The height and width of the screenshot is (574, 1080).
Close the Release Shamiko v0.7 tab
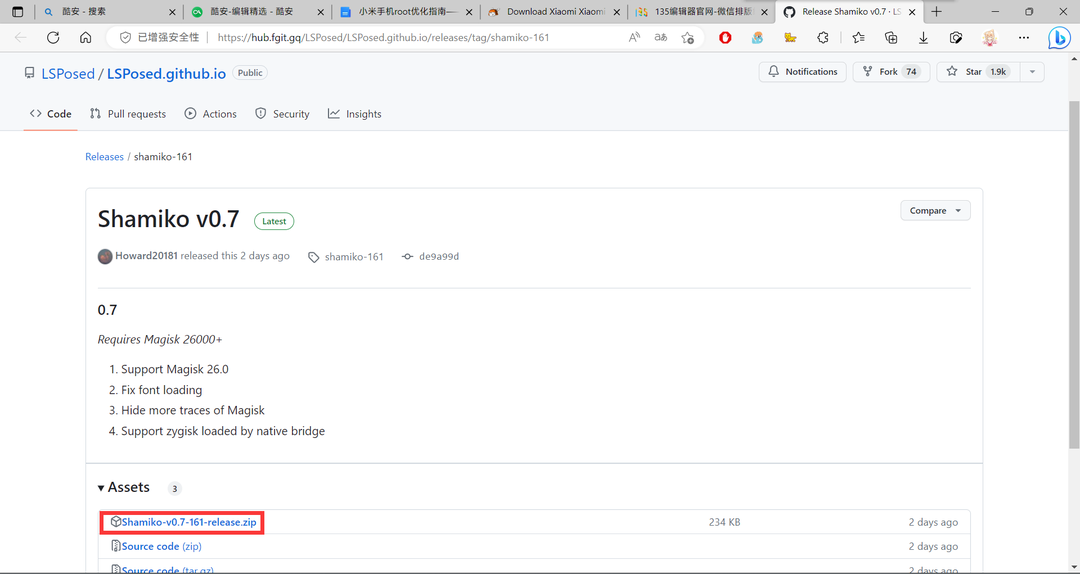pyautogui.click(x=913, y=12)
